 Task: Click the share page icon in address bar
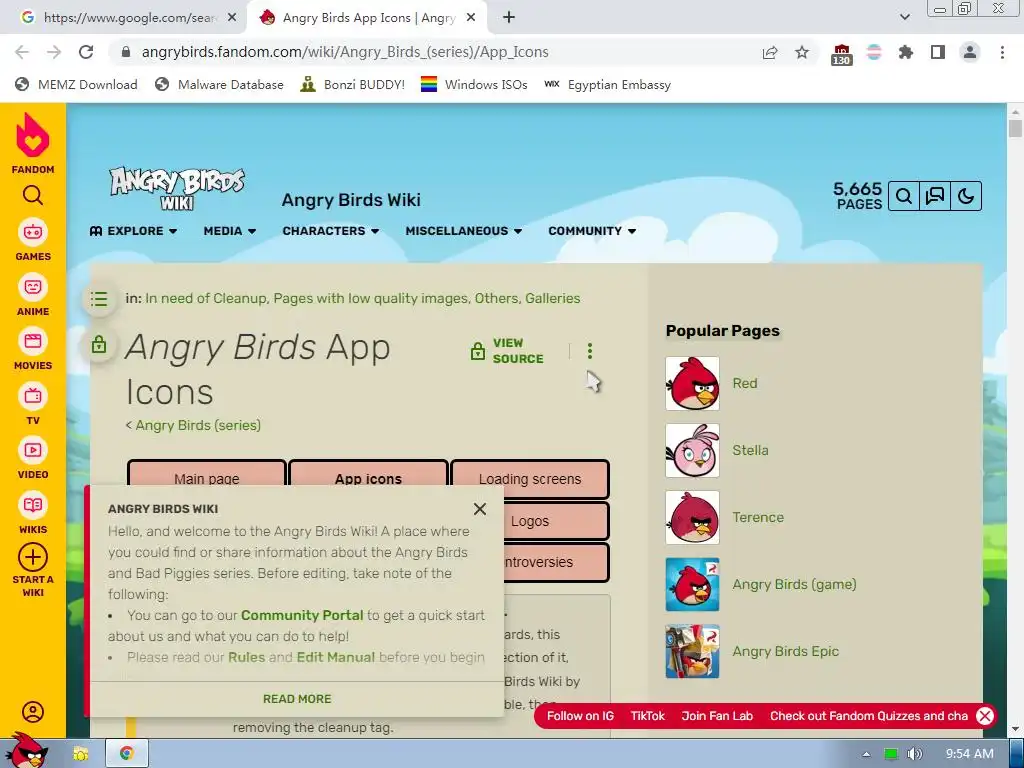770,52
